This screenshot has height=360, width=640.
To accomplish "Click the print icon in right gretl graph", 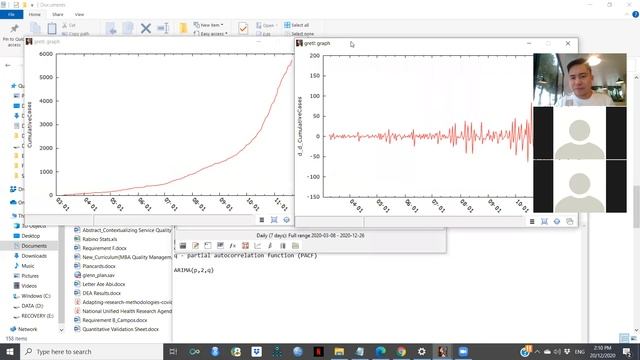I will [x=570, y=221].
